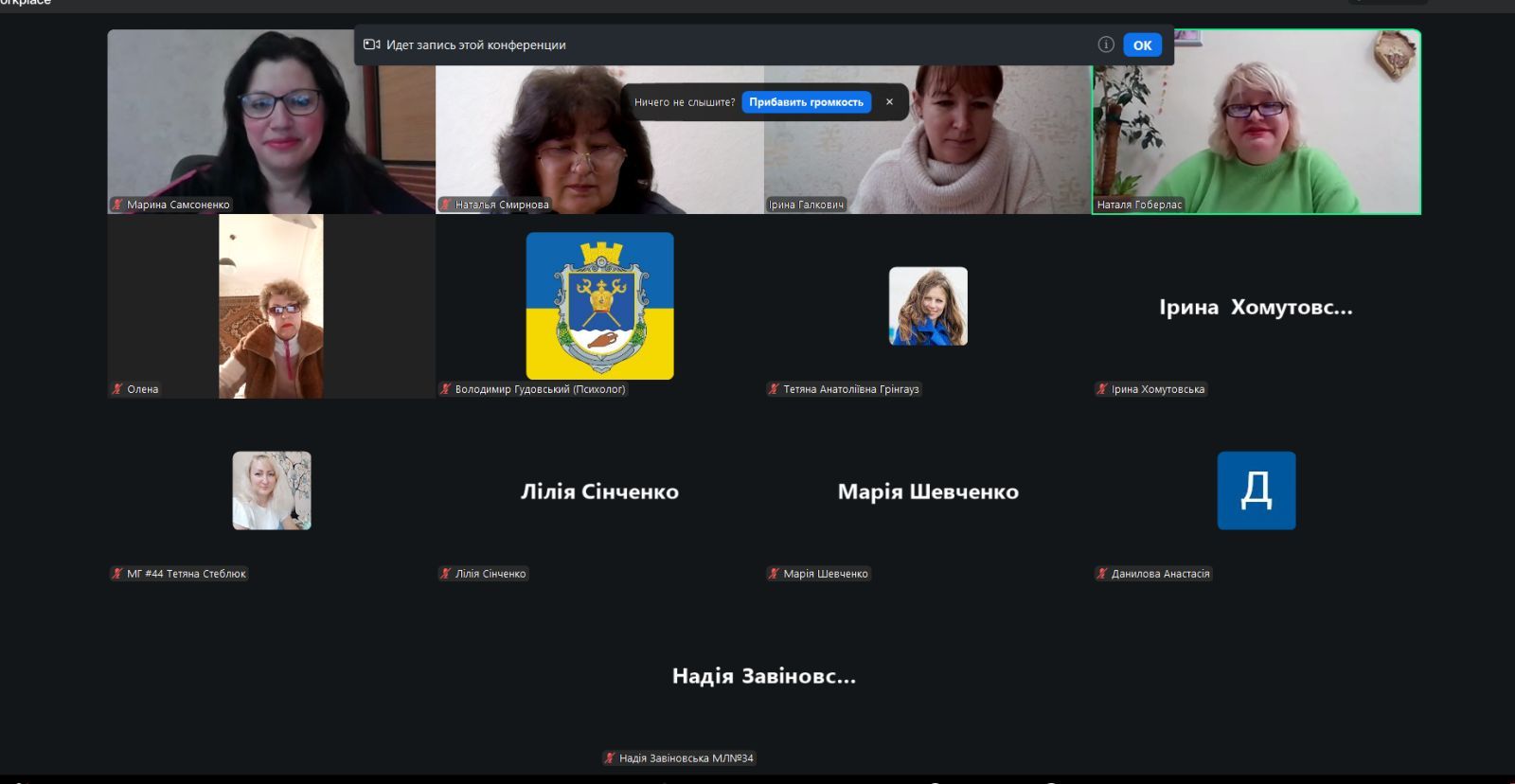Dismiss the 'Ничего не слышите?' tooltip
The height and width of the screenshot is (784, 1515).
pyautogui.click(x=889, y=102)
